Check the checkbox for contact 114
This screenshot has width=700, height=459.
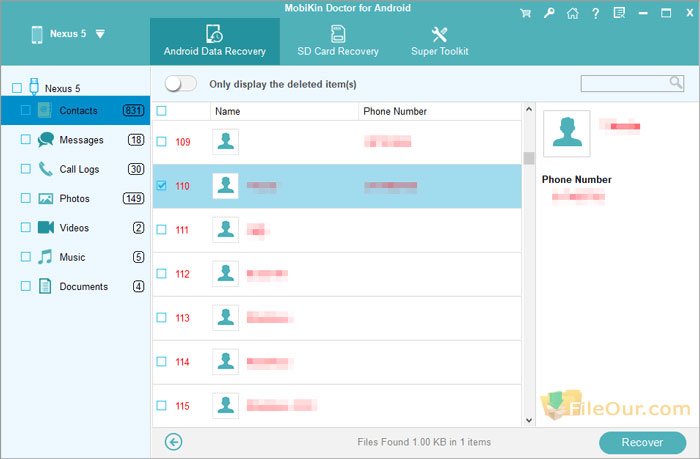[x=161, y=361]
